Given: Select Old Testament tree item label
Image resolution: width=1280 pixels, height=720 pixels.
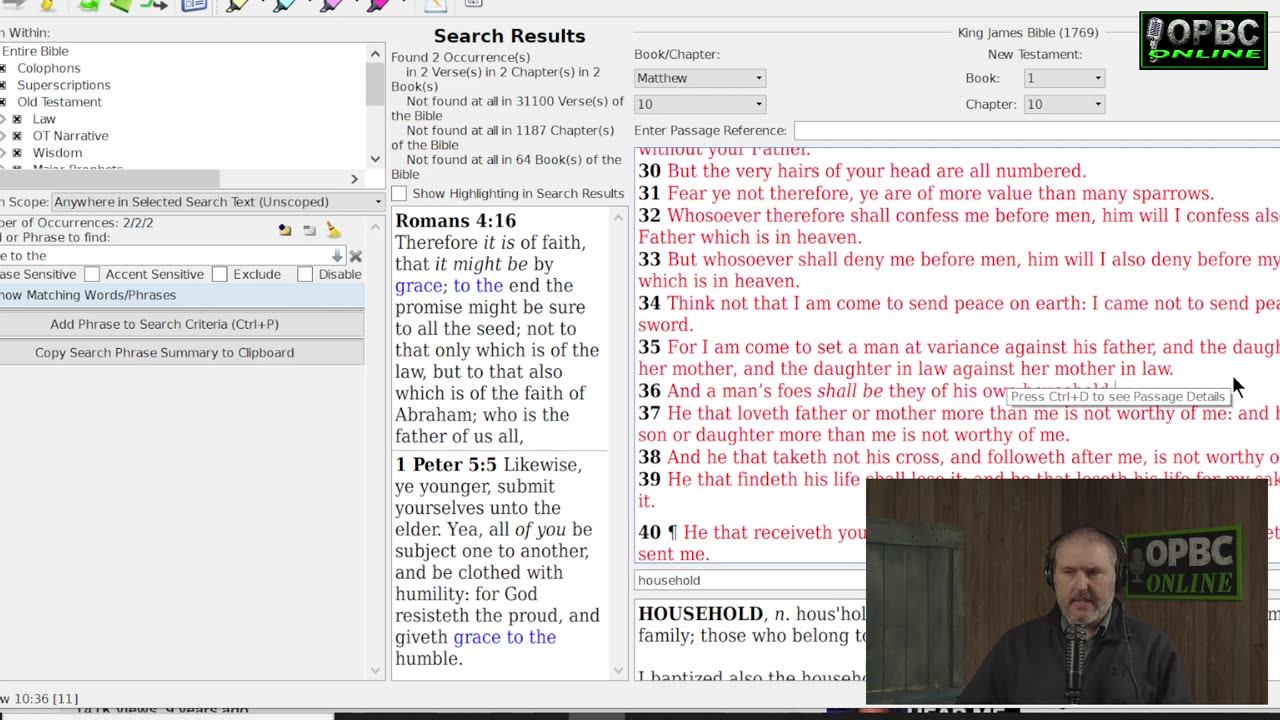Looking at the screenshot, I should tap(59, 102).
